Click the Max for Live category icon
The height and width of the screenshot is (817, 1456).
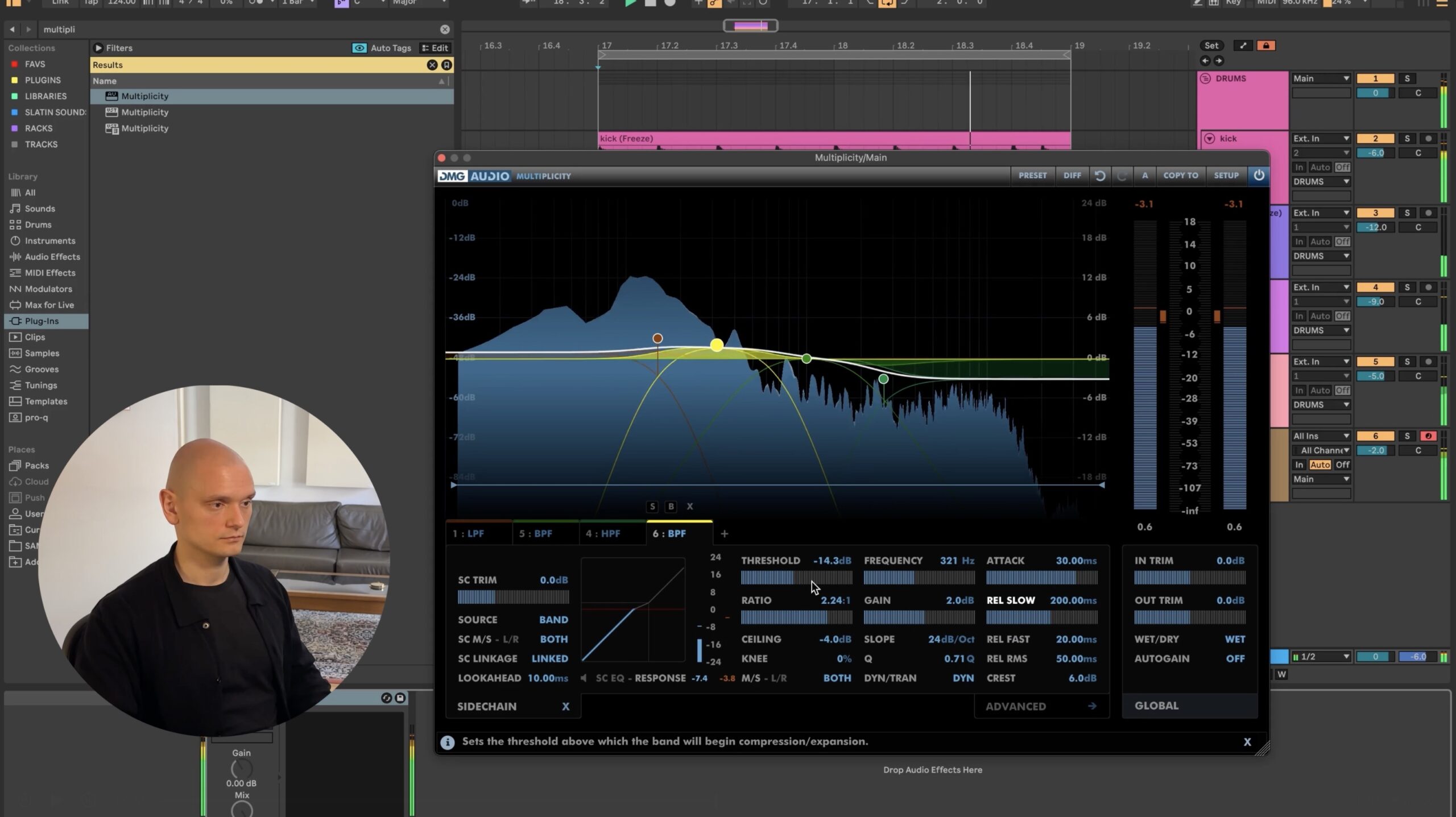tap(15, 305)
